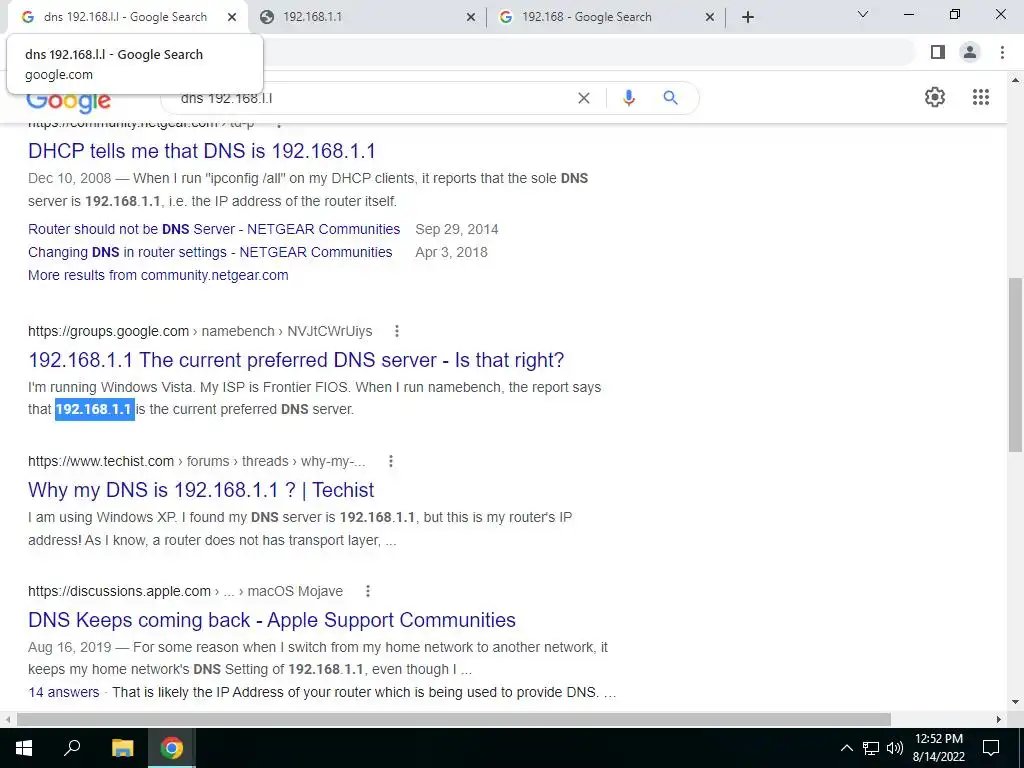Screen dimensions: 1024x768
Task: Close the '192.168.1.1' tab
Action: tap(471, 18)
